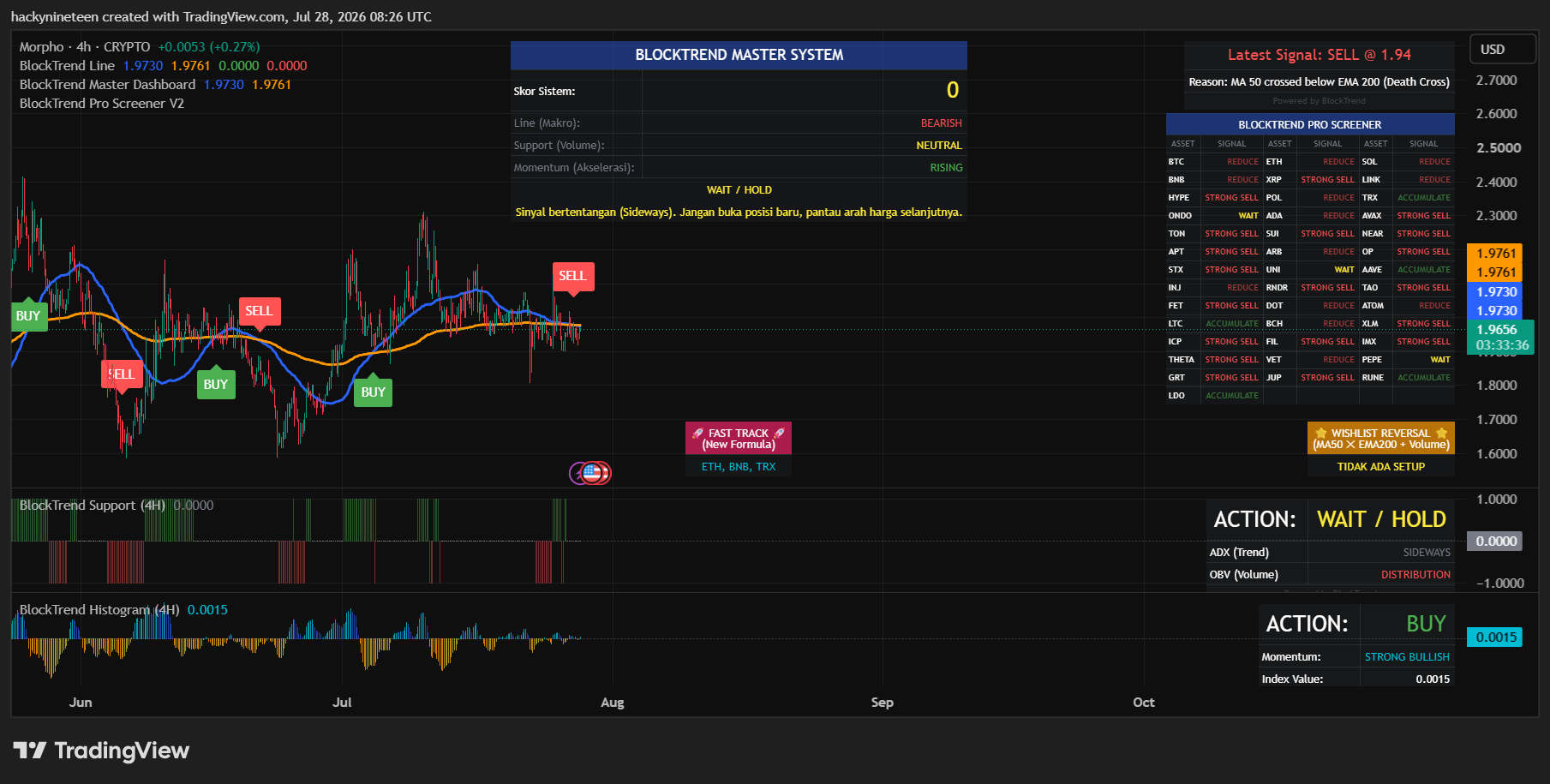This screenshot has height=784, width=1550.
Task: Select the BlockTrend Support (4H) pane label
Action: pos(92,505)
